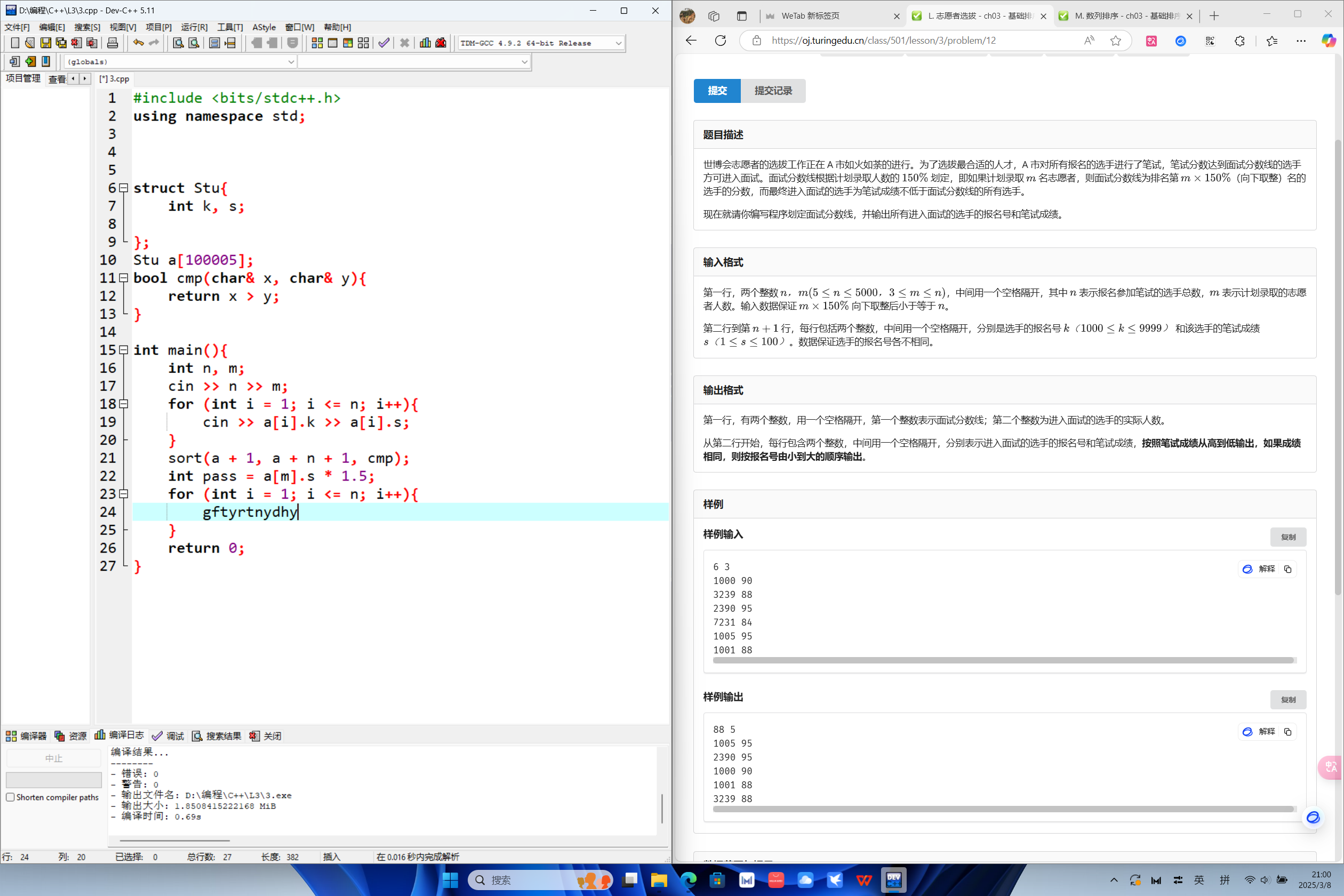The image size is (1344, 896).
Task: Collapse the main function code fold
Action: [123, 350]
